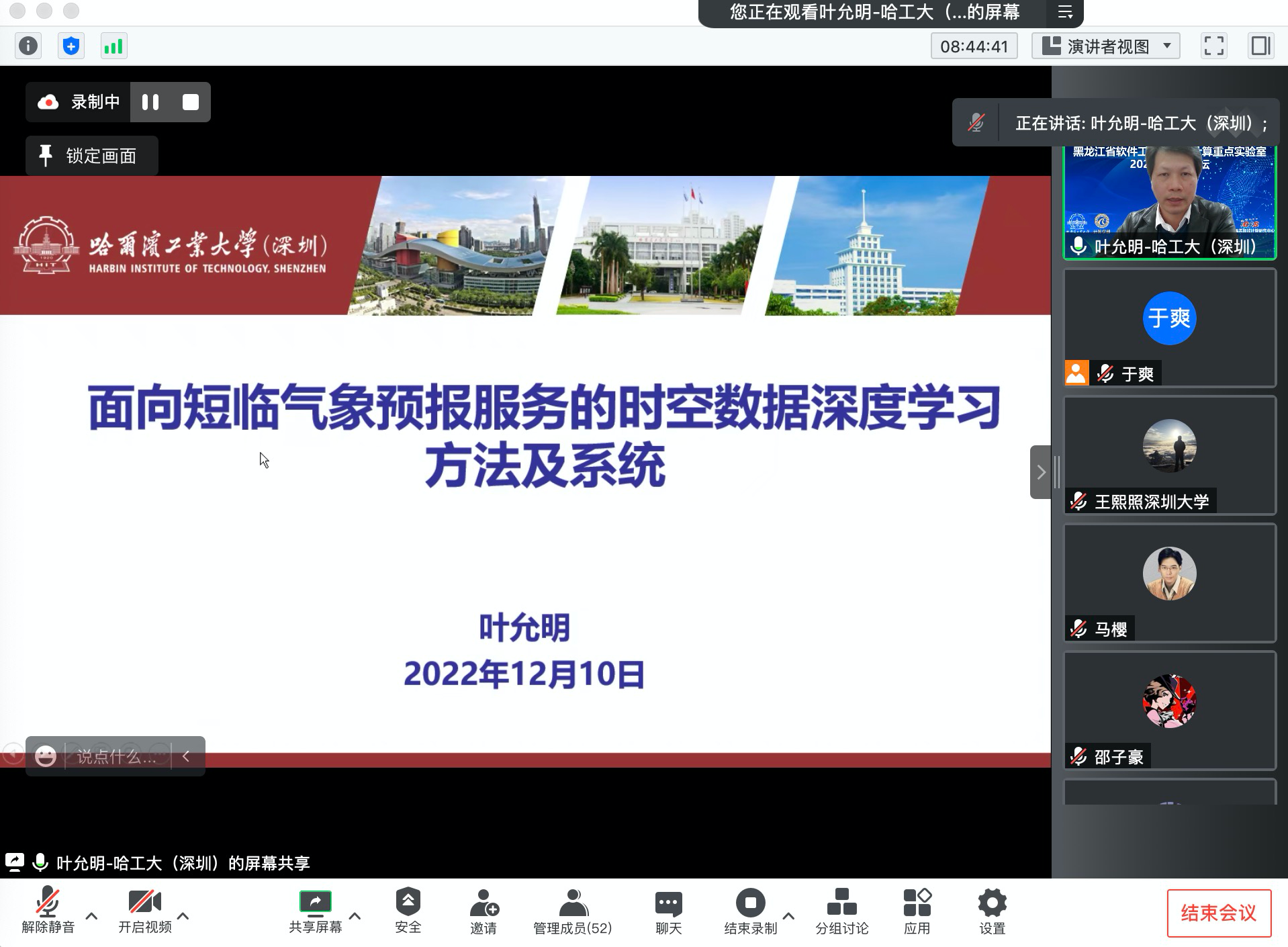Image resolution: width=1288 pixels, height=947 pixels.
Task: Stop the recording with square button
Action: pos(191,102)
